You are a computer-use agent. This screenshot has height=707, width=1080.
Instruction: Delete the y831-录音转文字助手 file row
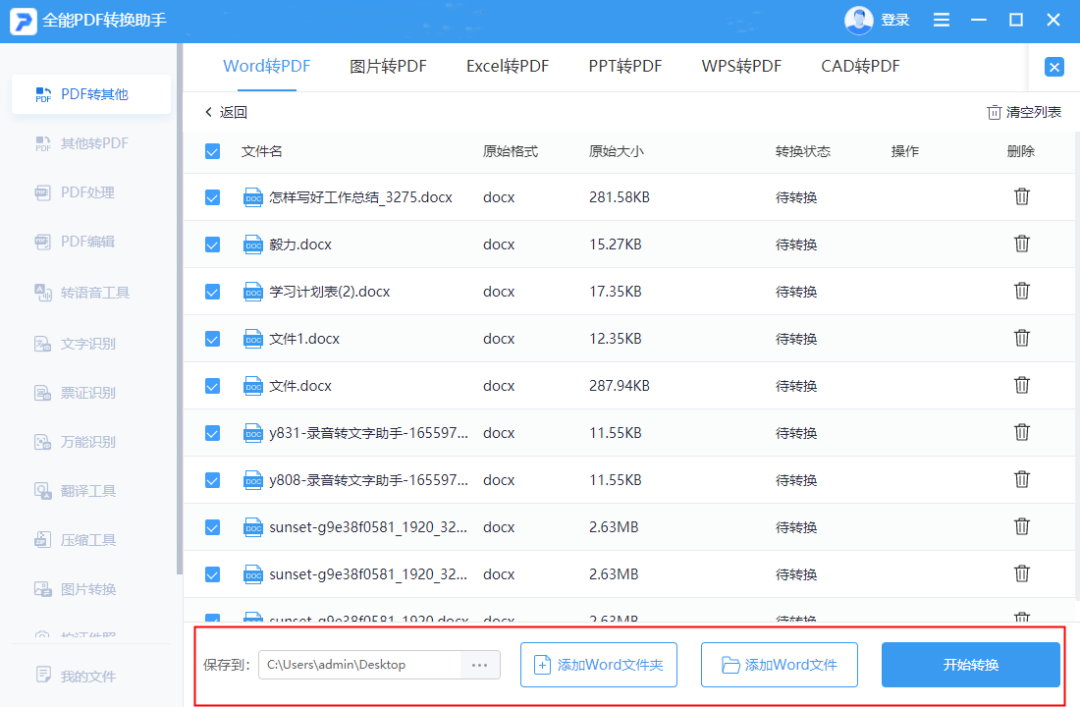[x=1021, y=432]
